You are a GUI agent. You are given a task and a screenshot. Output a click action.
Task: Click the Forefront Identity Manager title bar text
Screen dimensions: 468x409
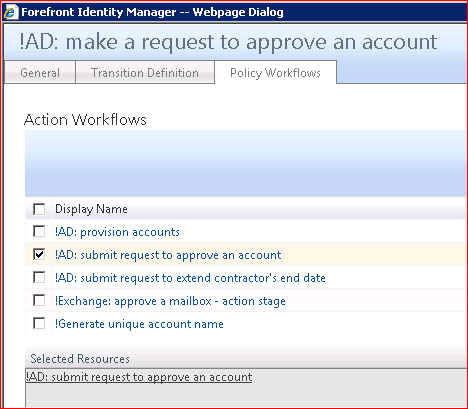[152, 12]
